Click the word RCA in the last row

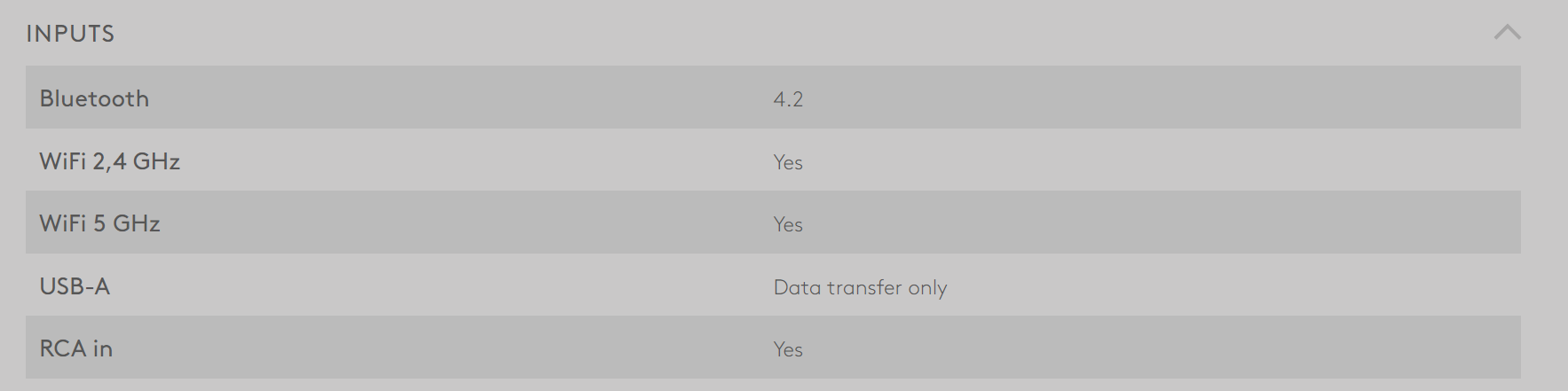(x=62, y=348)
